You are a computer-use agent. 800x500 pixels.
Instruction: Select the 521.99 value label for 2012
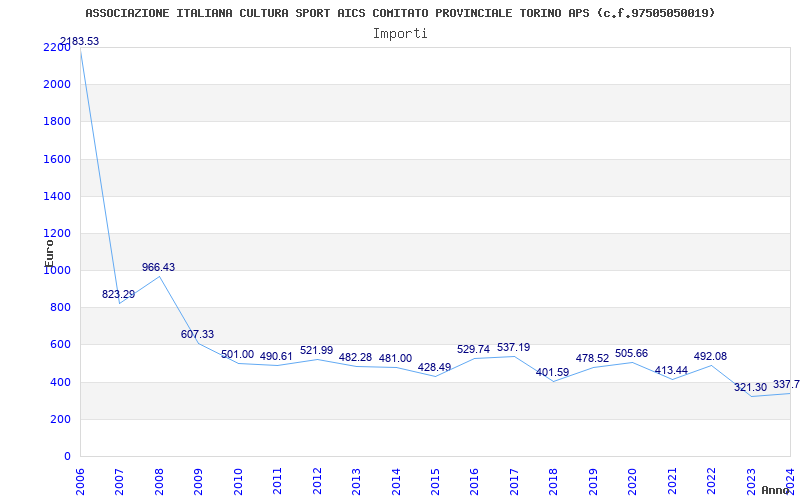tap(316, 350)
